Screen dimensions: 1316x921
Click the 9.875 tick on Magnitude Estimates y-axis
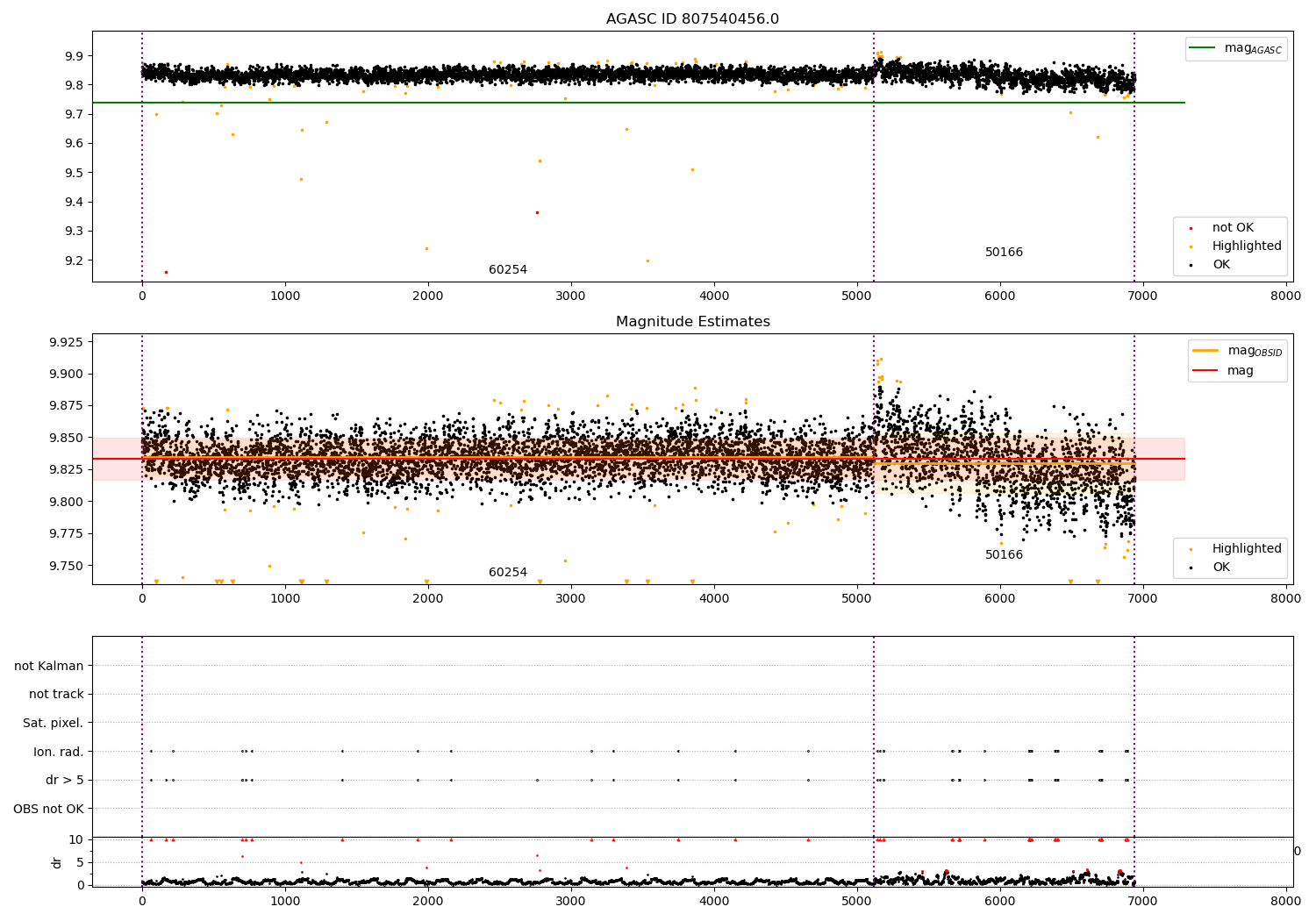pos(67,405)
